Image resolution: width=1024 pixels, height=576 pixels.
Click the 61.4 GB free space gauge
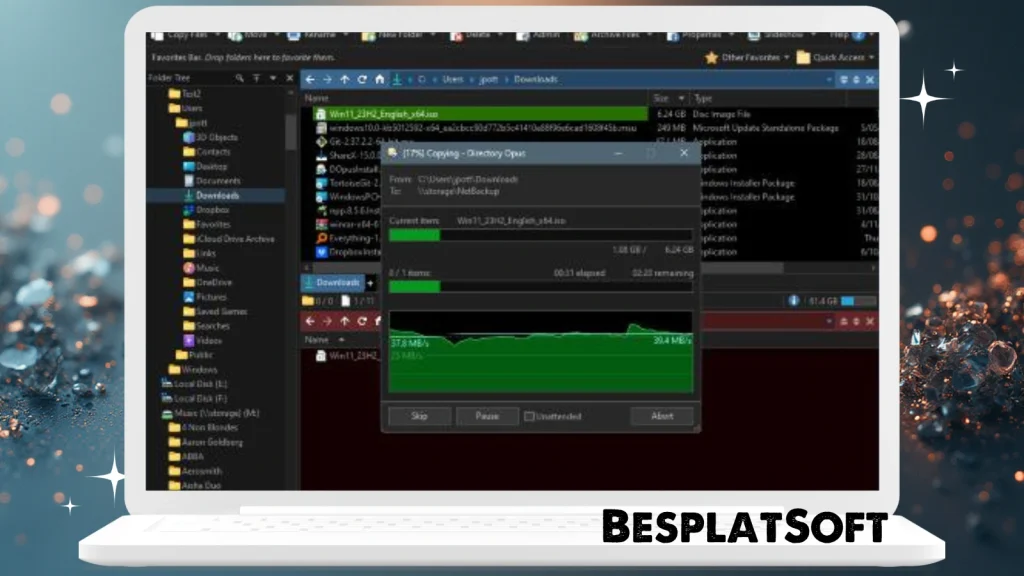[x=845, y=298]
